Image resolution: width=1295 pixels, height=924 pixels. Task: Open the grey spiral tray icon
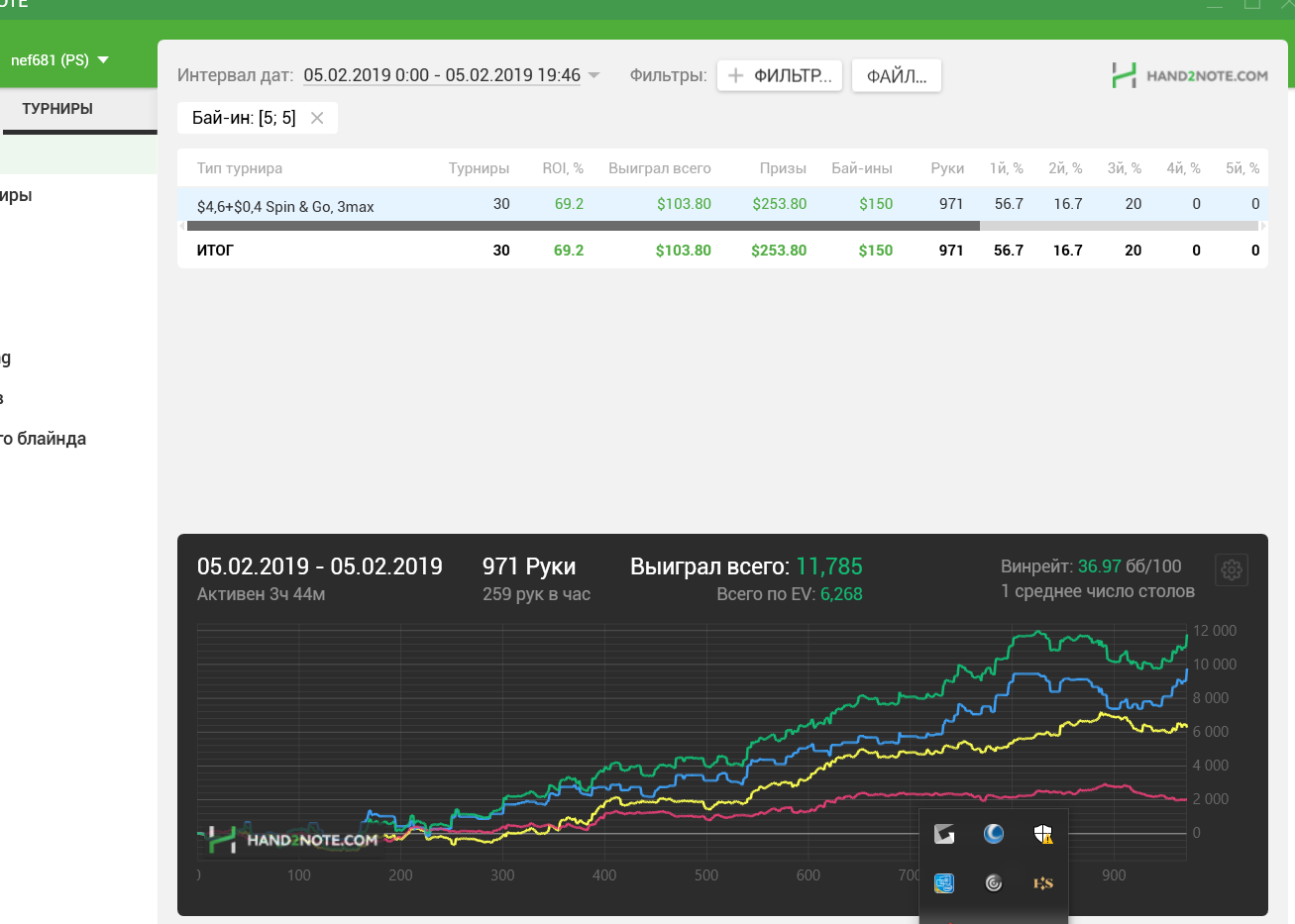pyautogui.click(x=994, y=882)
